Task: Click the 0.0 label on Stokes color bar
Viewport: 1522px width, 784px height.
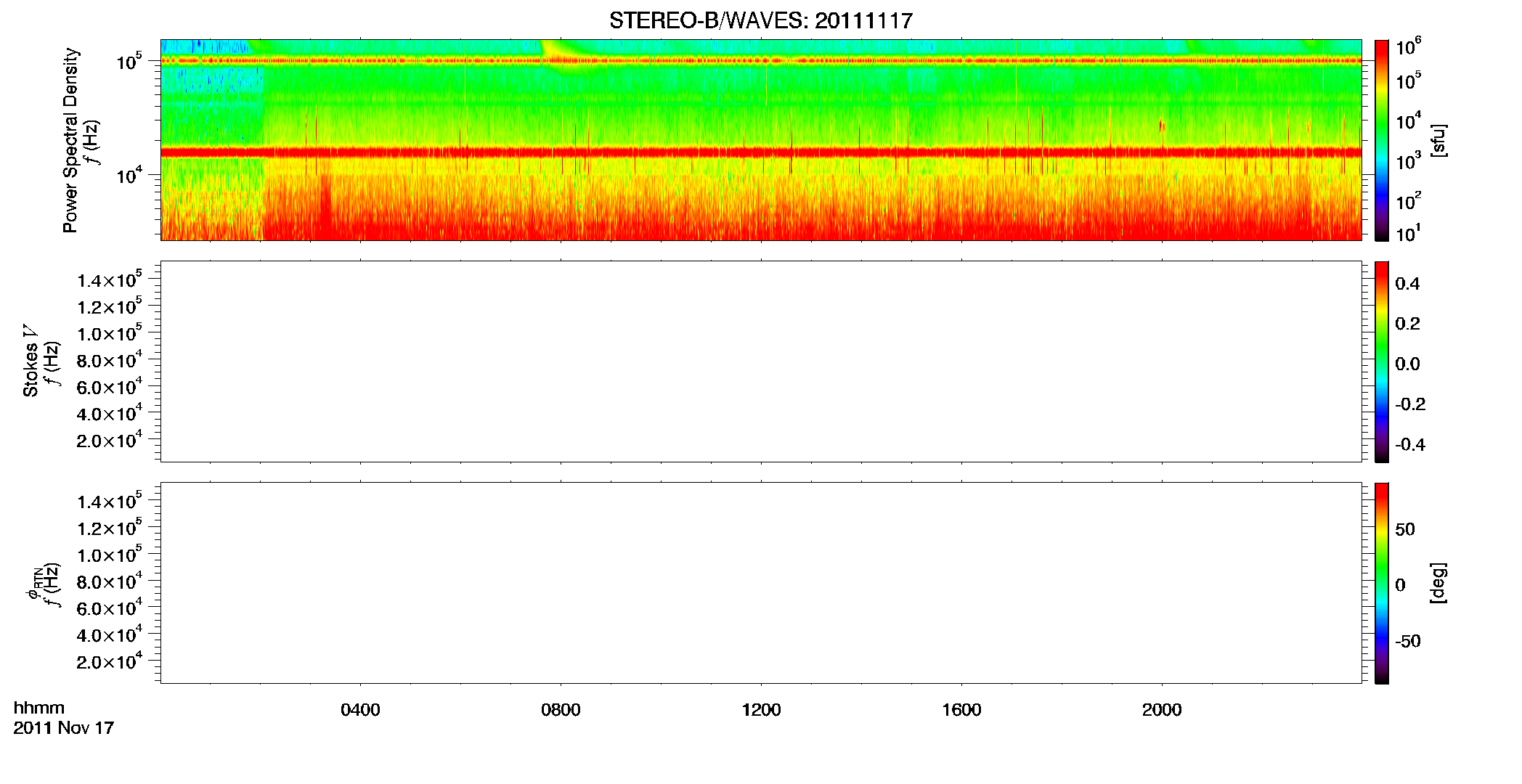Action: [1407, 364]
